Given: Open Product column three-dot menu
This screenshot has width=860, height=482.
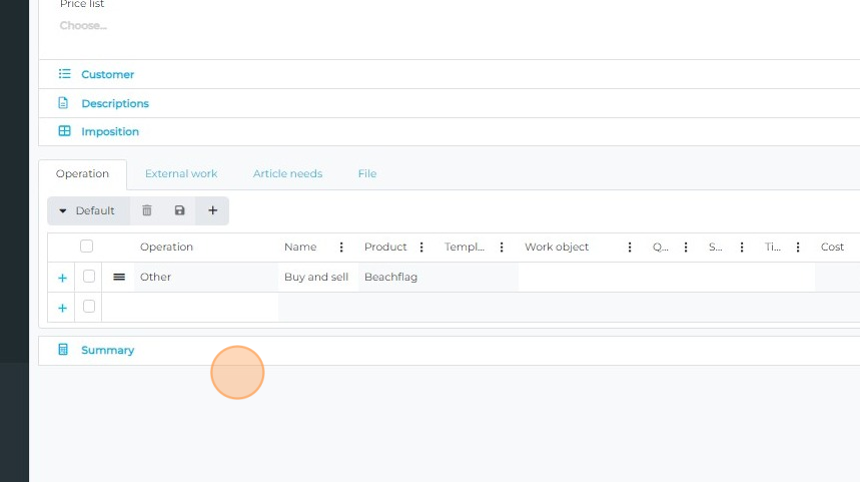Looking at the screenshot, I should click(x=421, y=247).
